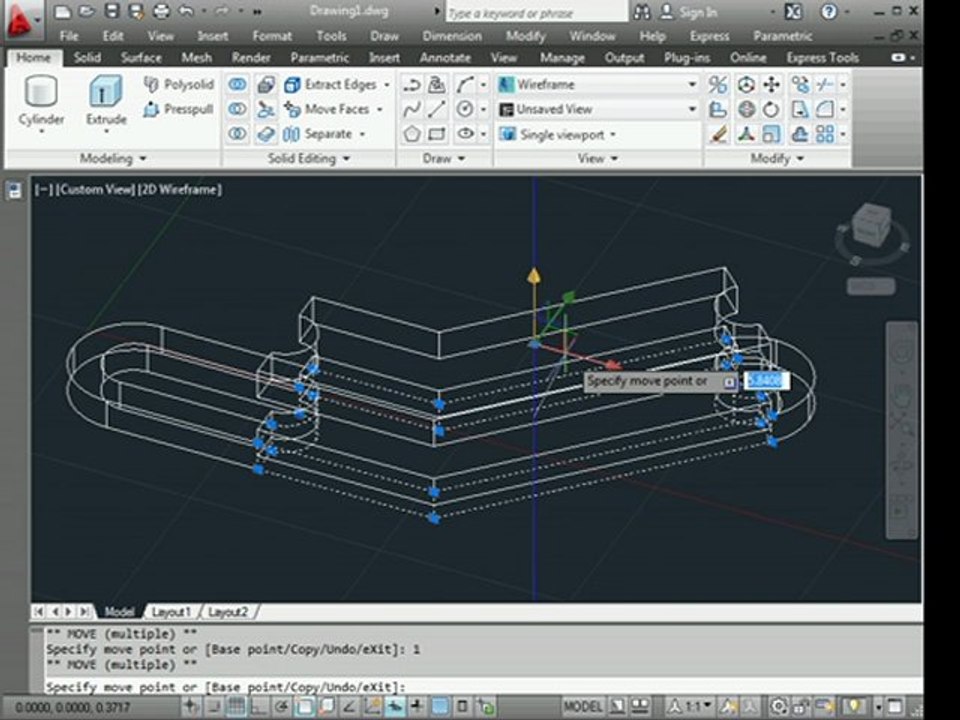
Task: Toggle Object Snap in status bar
Action: (x=305, y=707)
